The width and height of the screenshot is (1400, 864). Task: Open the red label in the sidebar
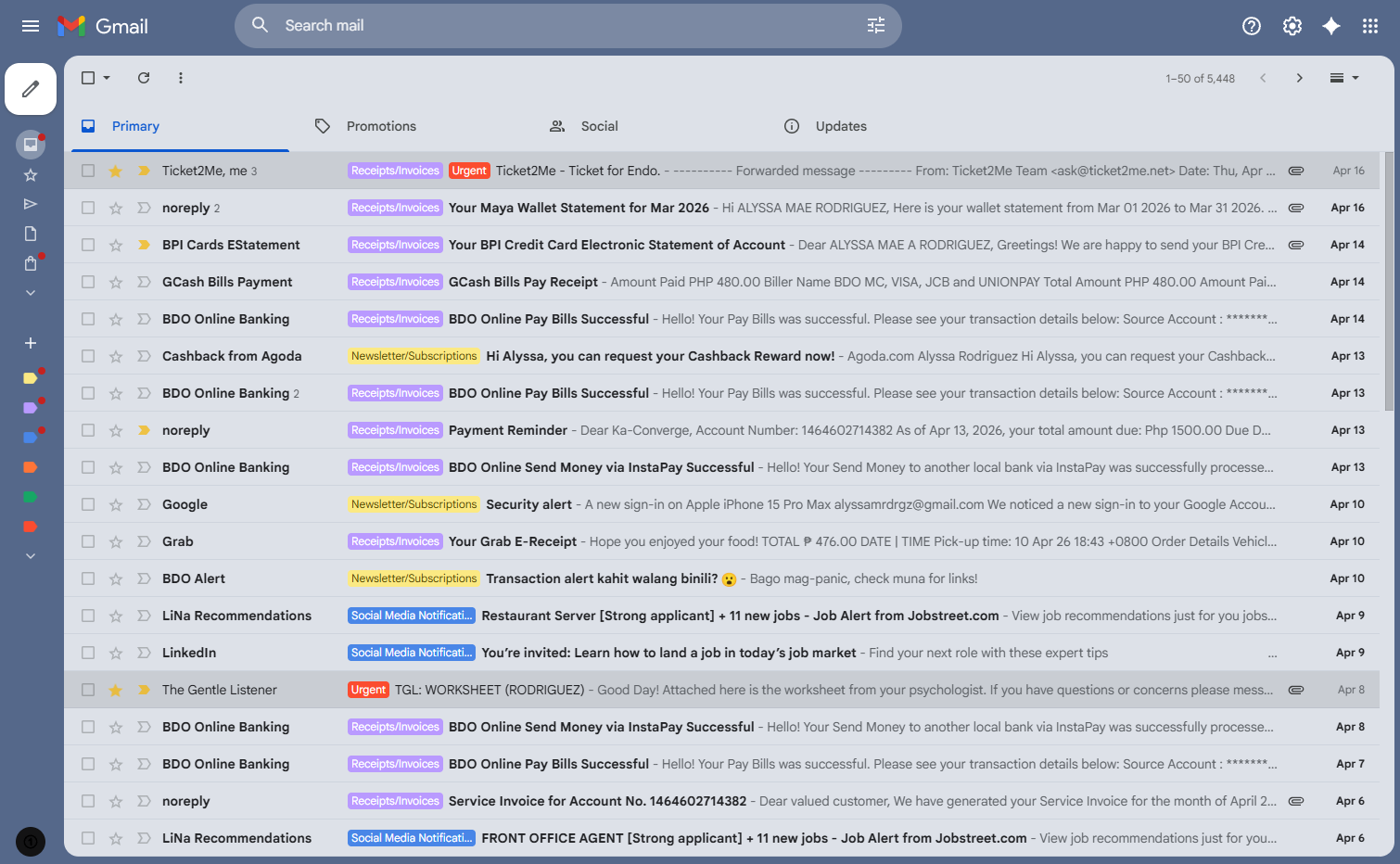coord(30,527)
